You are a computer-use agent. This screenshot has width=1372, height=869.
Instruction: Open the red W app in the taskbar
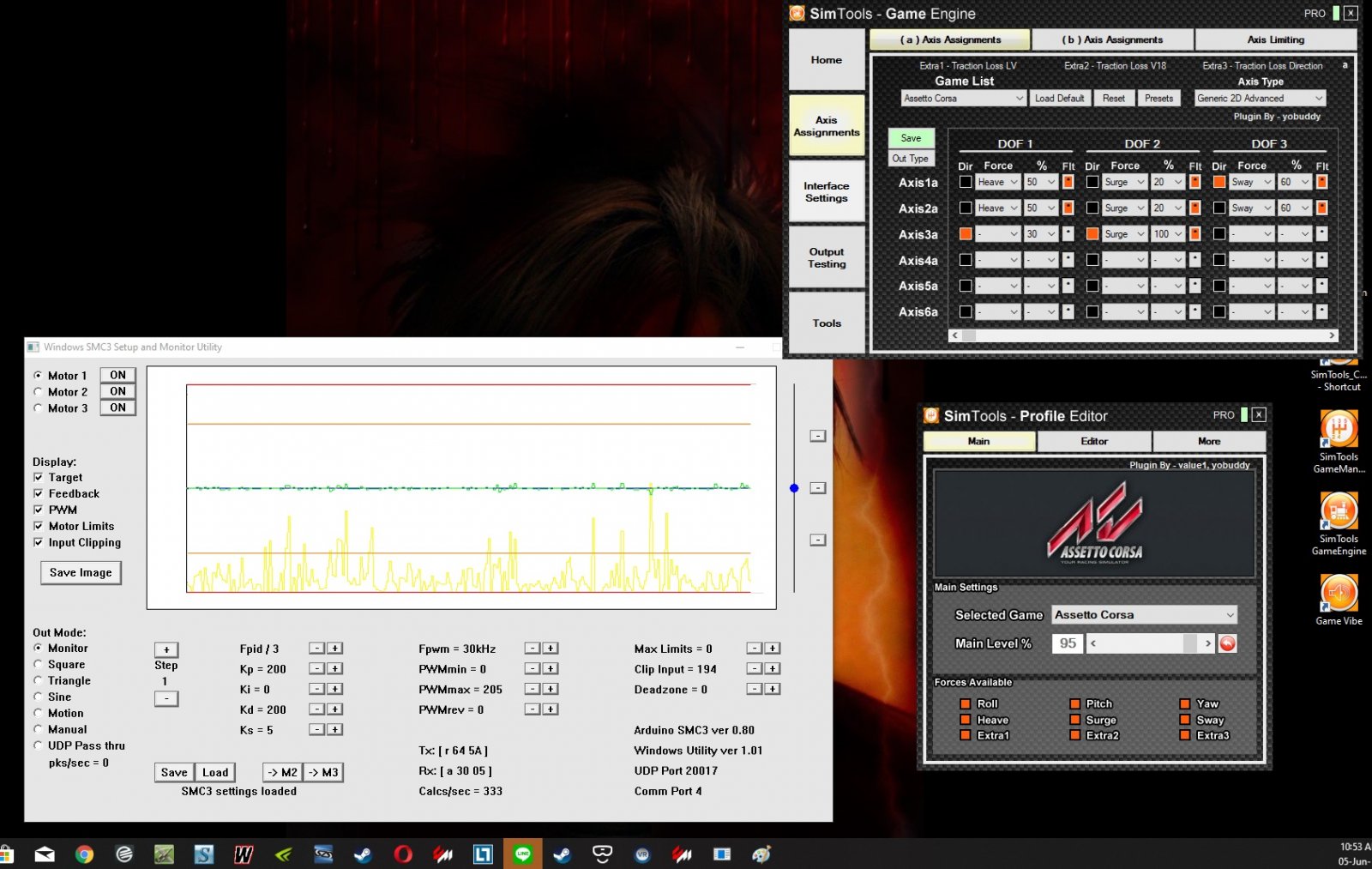pyautogui.click(x=244, y=854)
